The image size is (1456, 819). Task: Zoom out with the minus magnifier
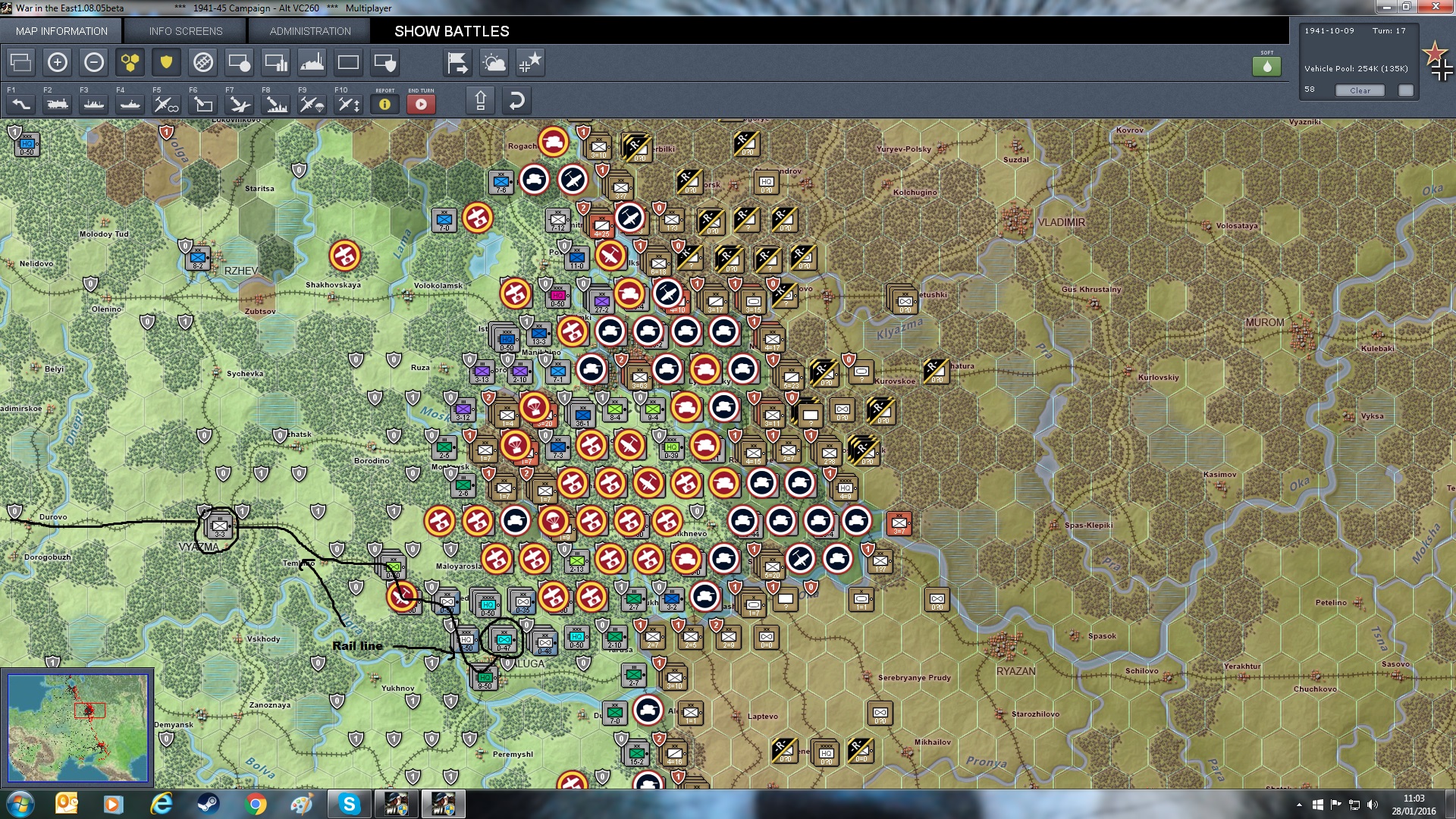coord(93,62)
